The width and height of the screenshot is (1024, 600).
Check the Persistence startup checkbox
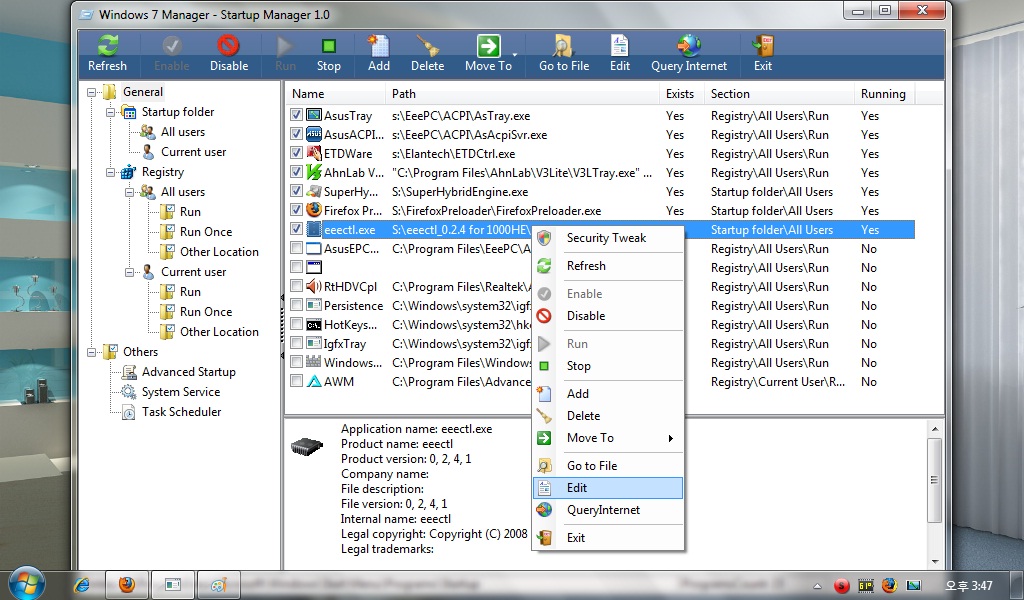296,305
